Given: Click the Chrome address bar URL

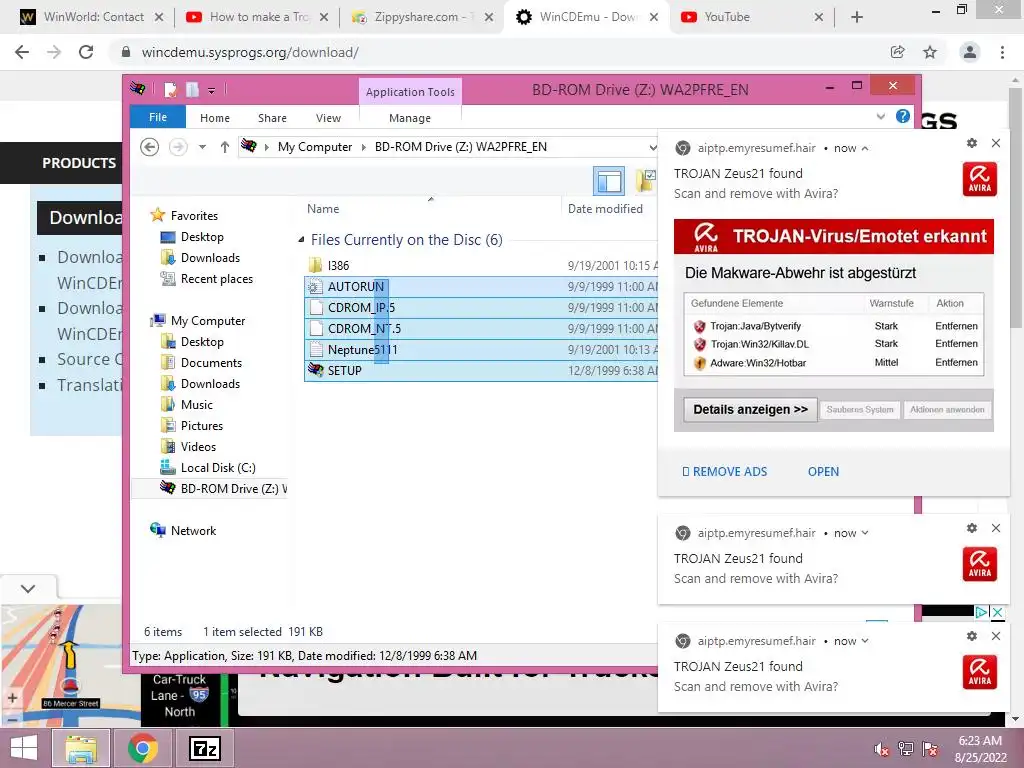Looking at the screenshot, I should tap(250, 52).
